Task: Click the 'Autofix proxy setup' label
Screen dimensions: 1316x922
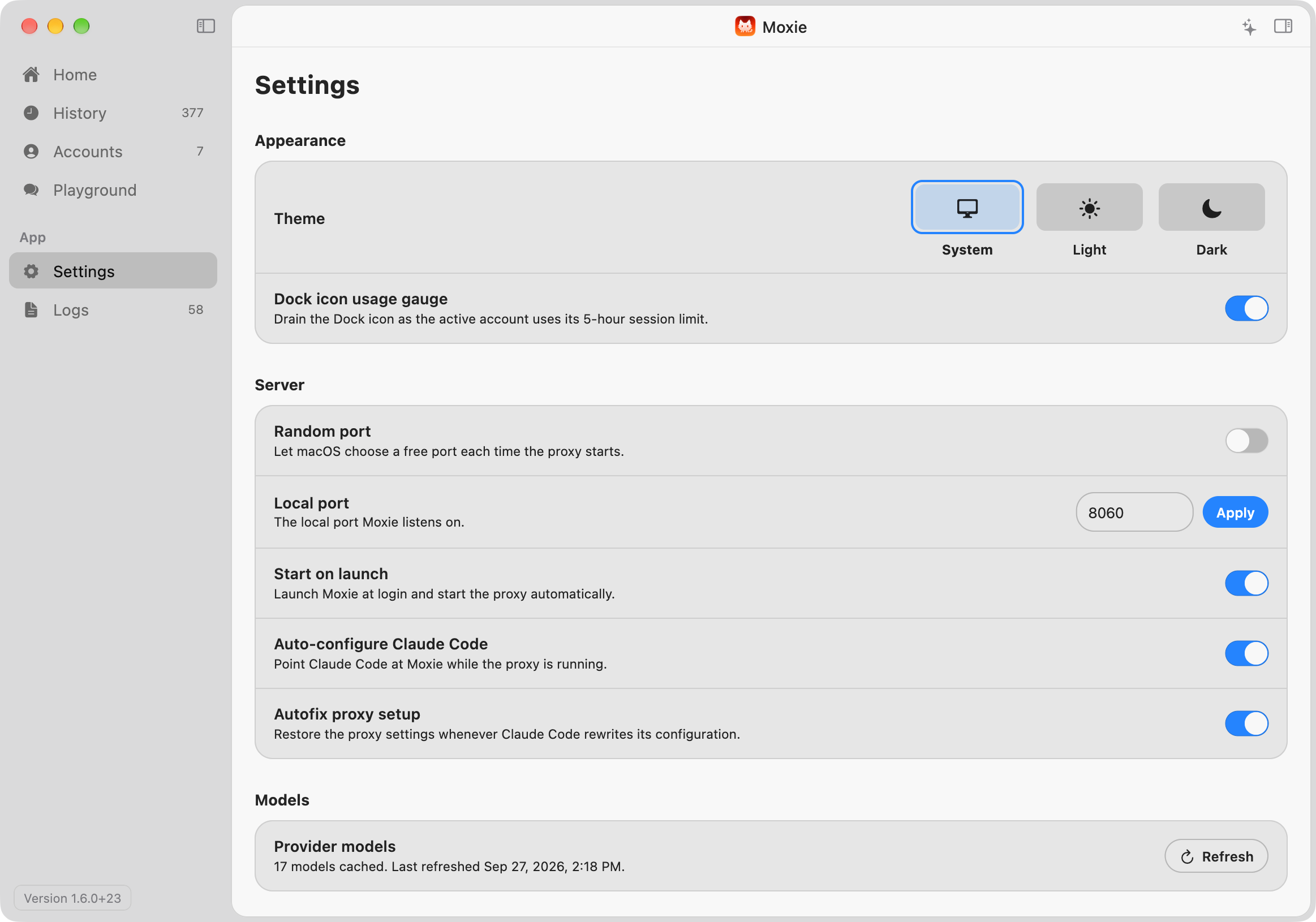Action: pos(347,714)
